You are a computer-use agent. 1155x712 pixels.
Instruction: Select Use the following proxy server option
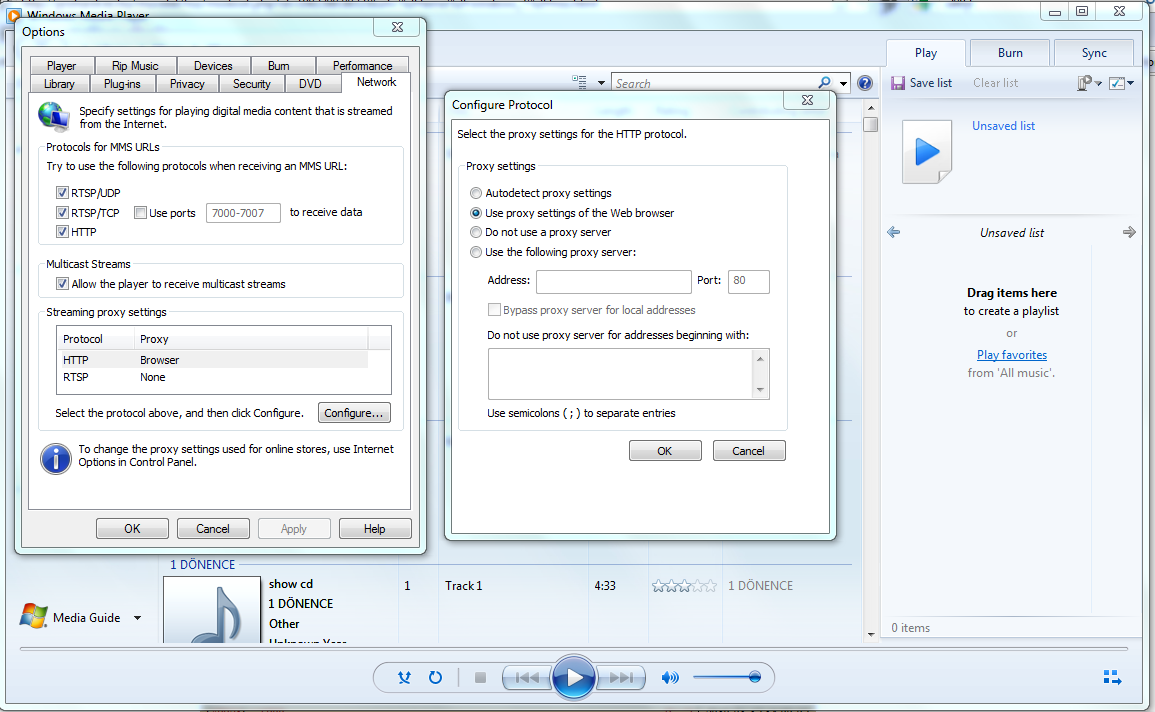point(476,252)
